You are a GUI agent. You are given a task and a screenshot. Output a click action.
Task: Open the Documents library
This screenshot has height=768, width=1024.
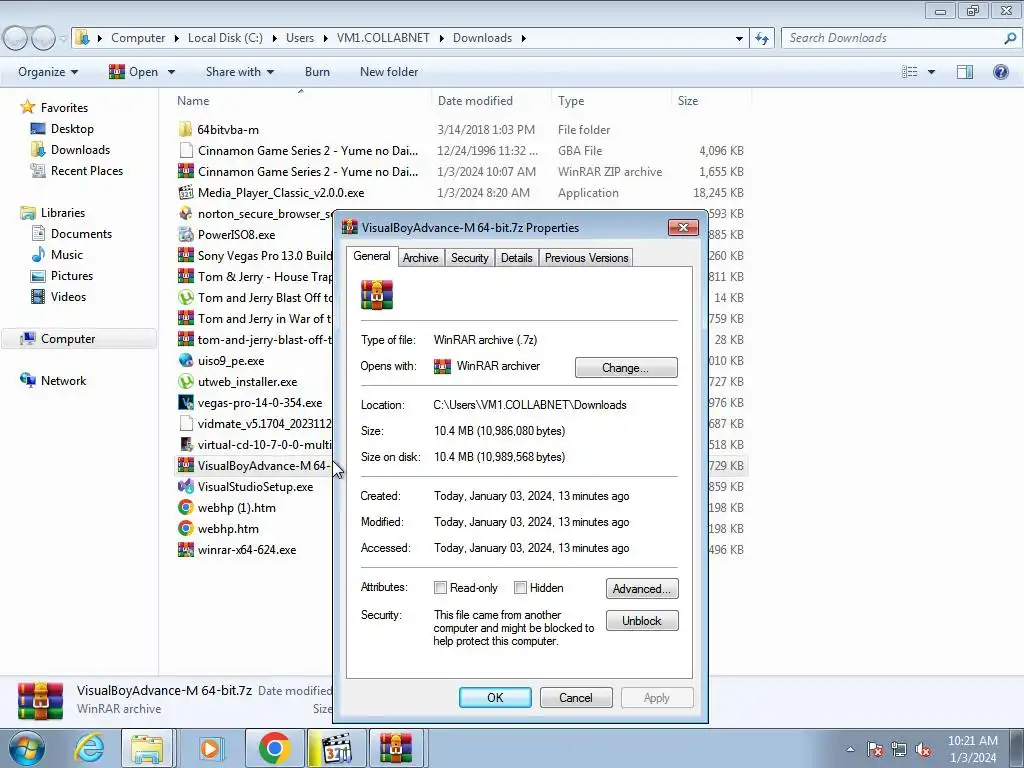click(x=81, y=234)
